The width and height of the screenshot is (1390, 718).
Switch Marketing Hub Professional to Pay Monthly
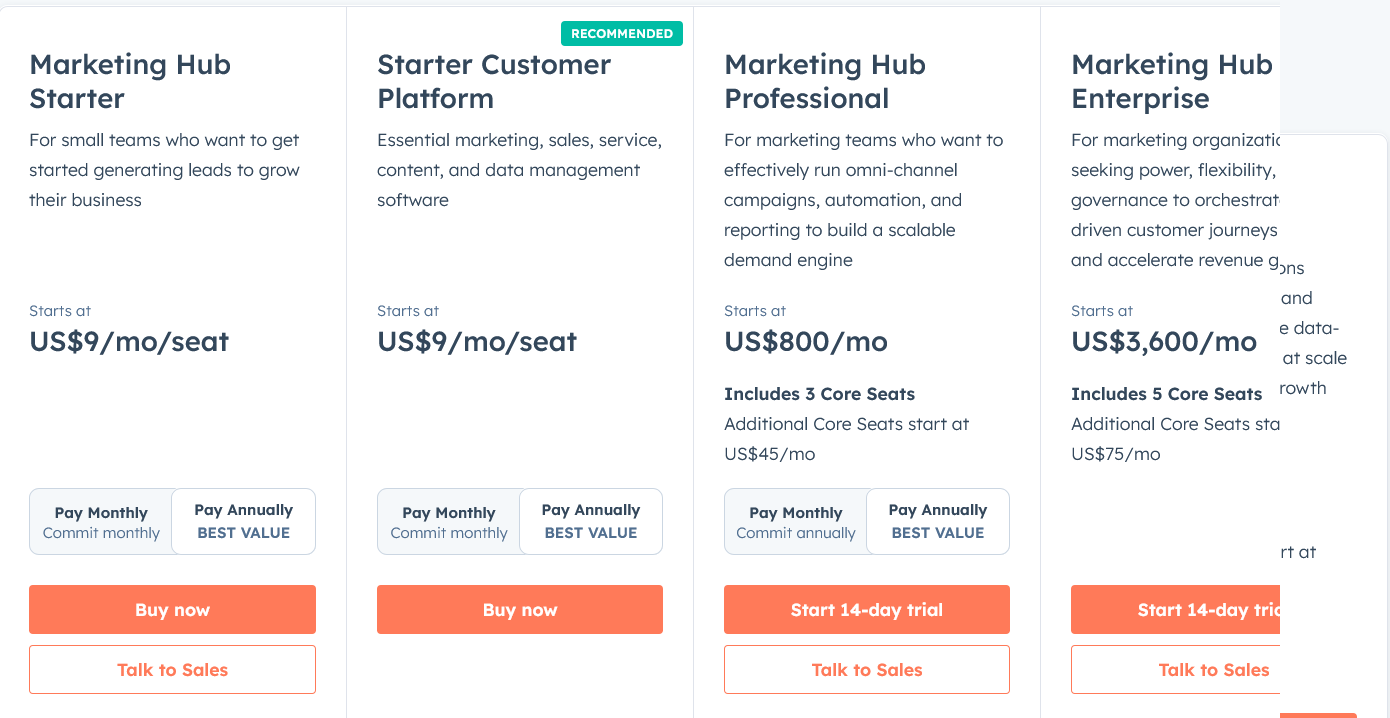[x=796, y=522]
